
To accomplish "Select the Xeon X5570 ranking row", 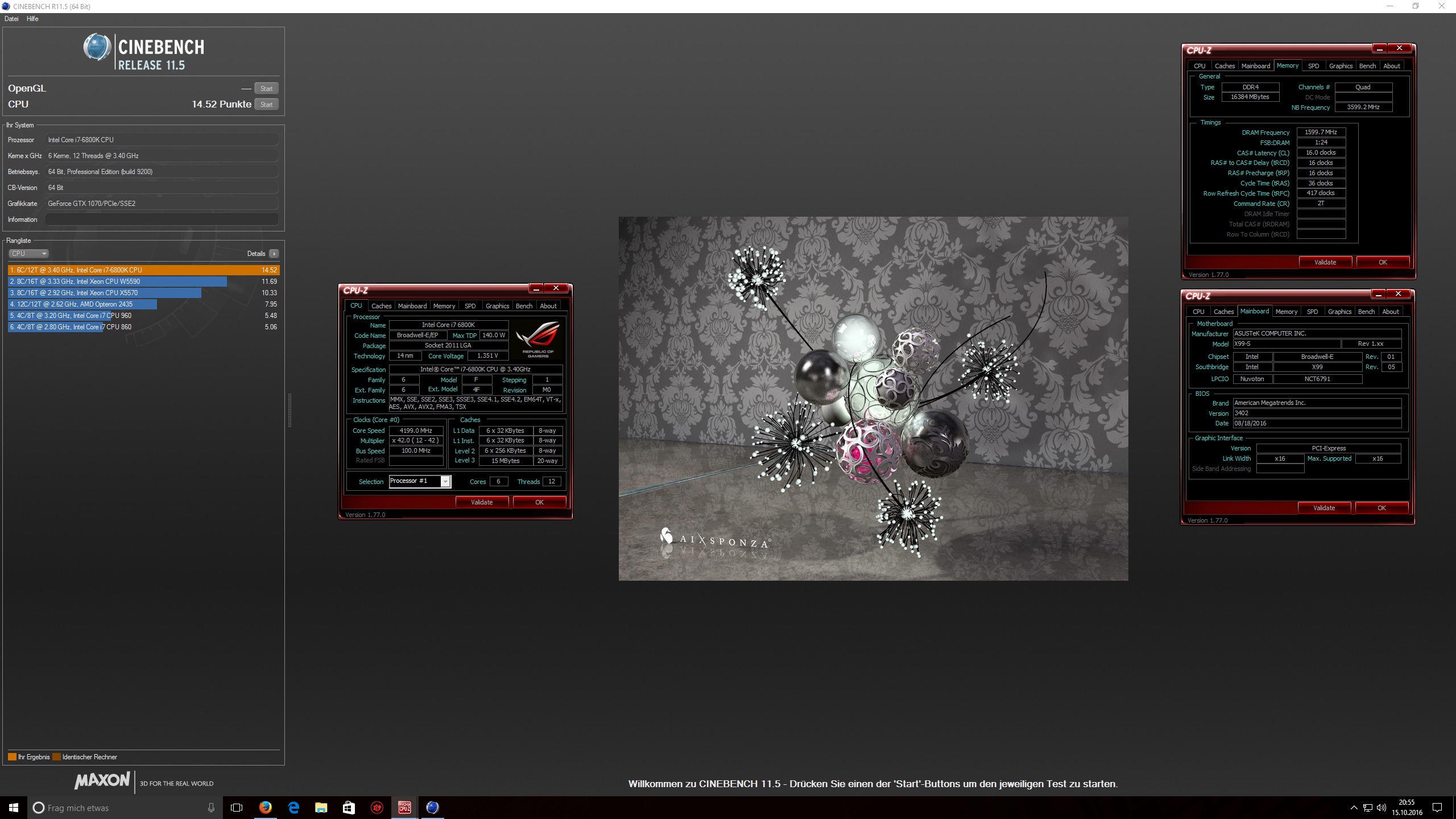I will (x=143, y=293).
